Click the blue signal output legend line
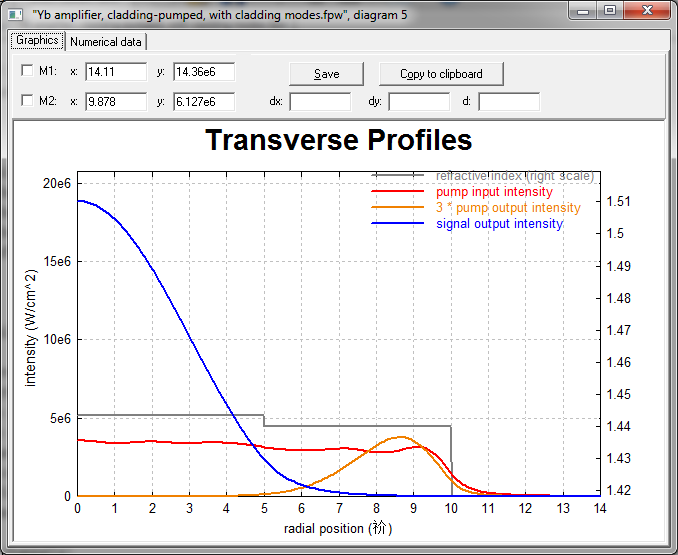 pyautogui.click(x=401, y=224)
